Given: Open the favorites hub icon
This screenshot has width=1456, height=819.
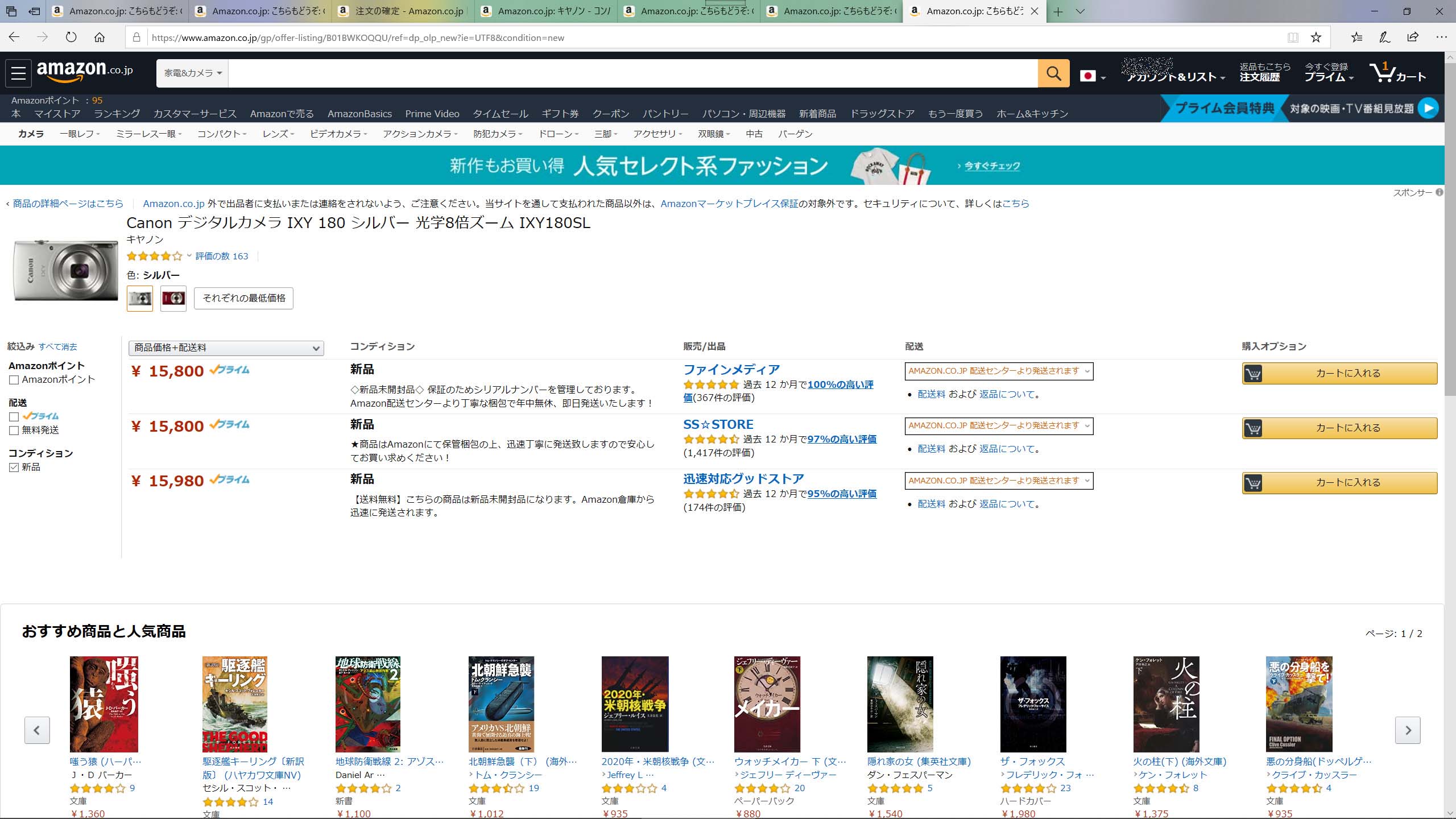Looking at the screenshot, I should click(1357, 38).
